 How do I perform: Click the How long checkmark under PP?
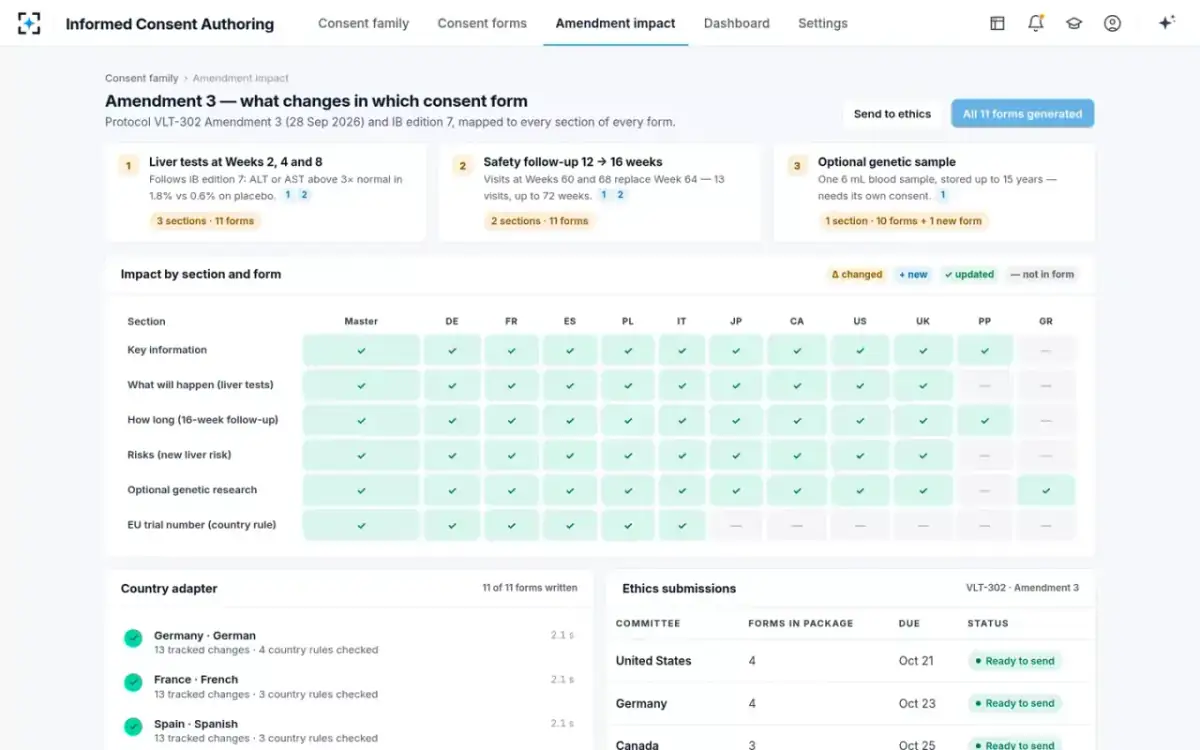coord(985,420)
